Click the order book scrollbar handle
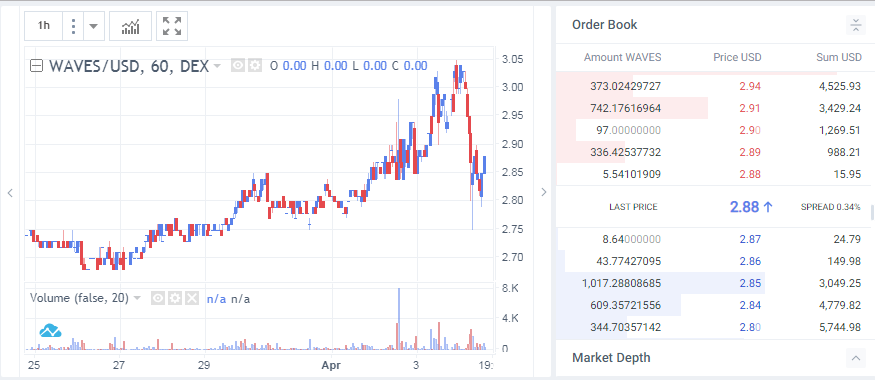Screen dimensions: 875x380 pyautogui.click(x=872, y=213)
